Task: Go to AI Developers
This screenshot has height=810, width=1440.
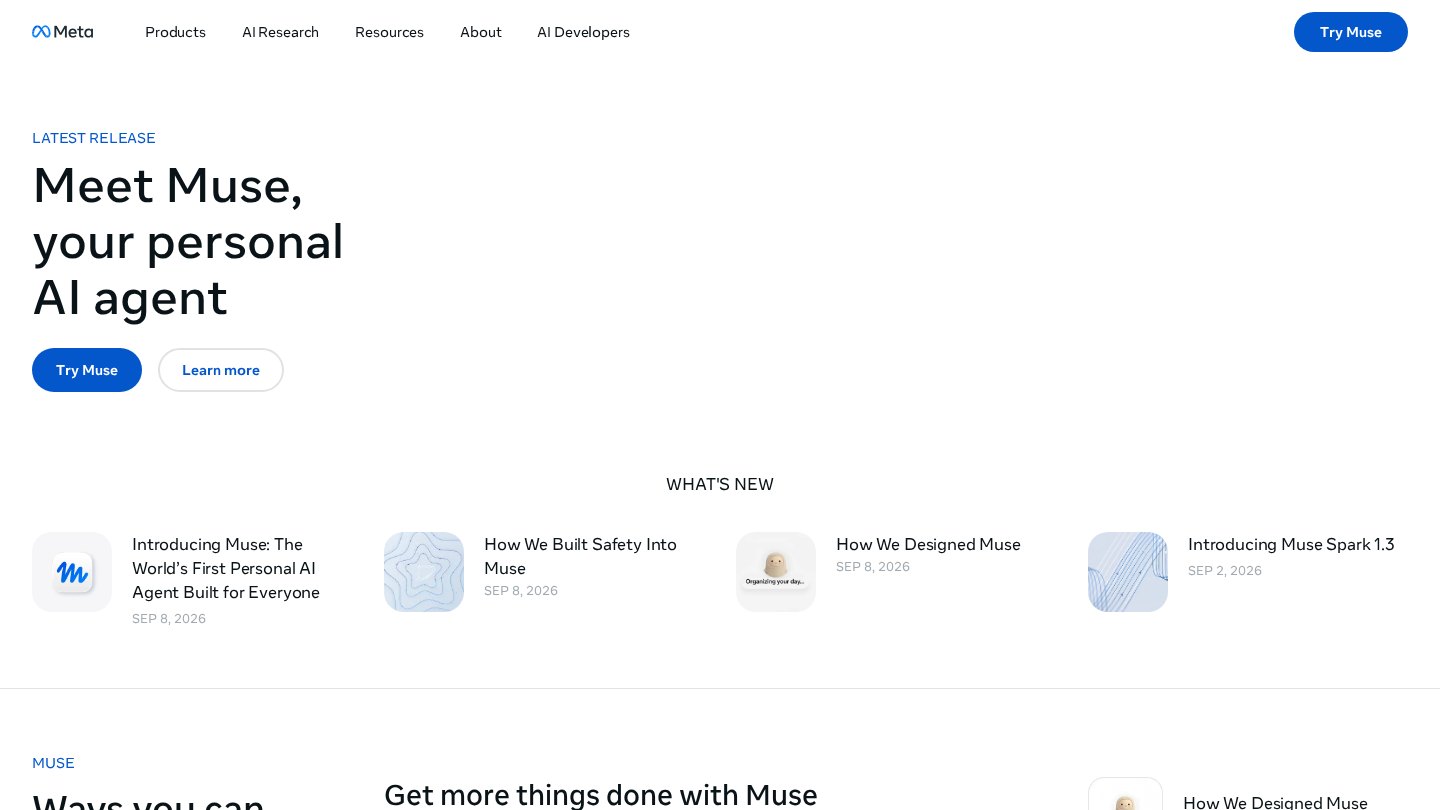Action: (x=583, y=32)
